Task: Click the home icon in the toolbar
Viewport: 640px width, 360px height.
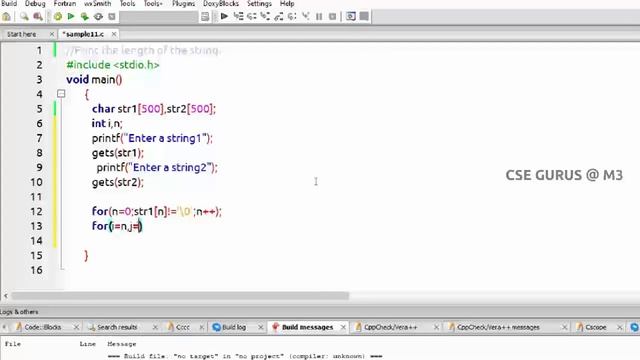Action: pos(6,17)
